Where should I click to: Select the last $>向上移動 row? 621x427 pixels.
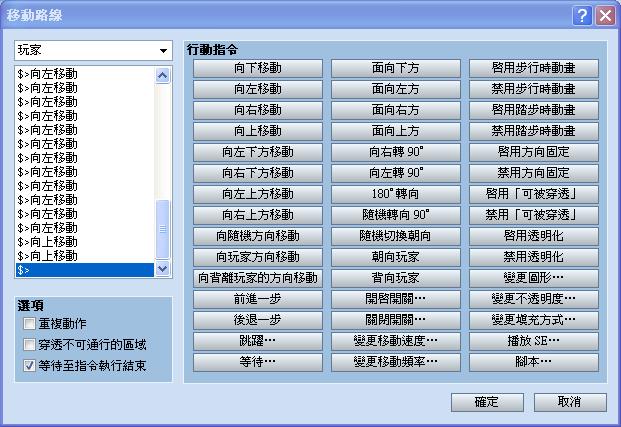pos(85,256)
